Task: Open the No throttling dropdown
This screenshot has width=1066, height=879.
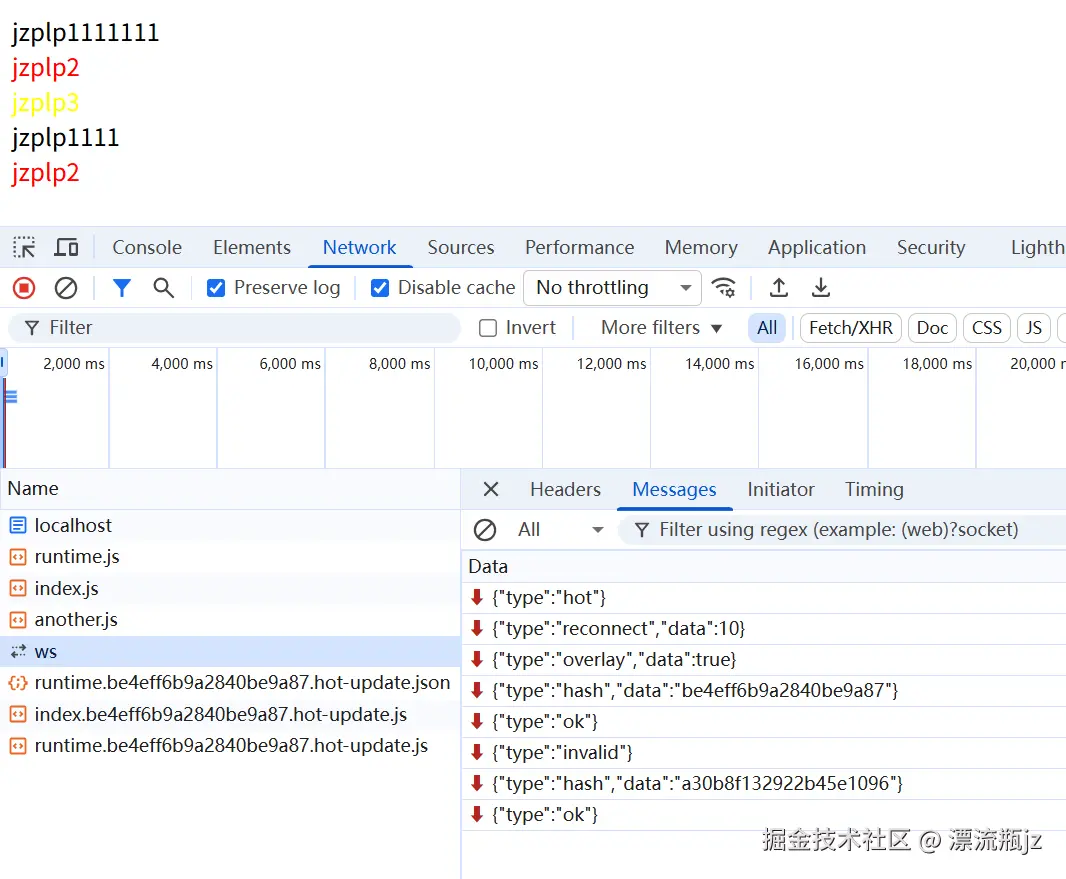Action: [613, 288]
